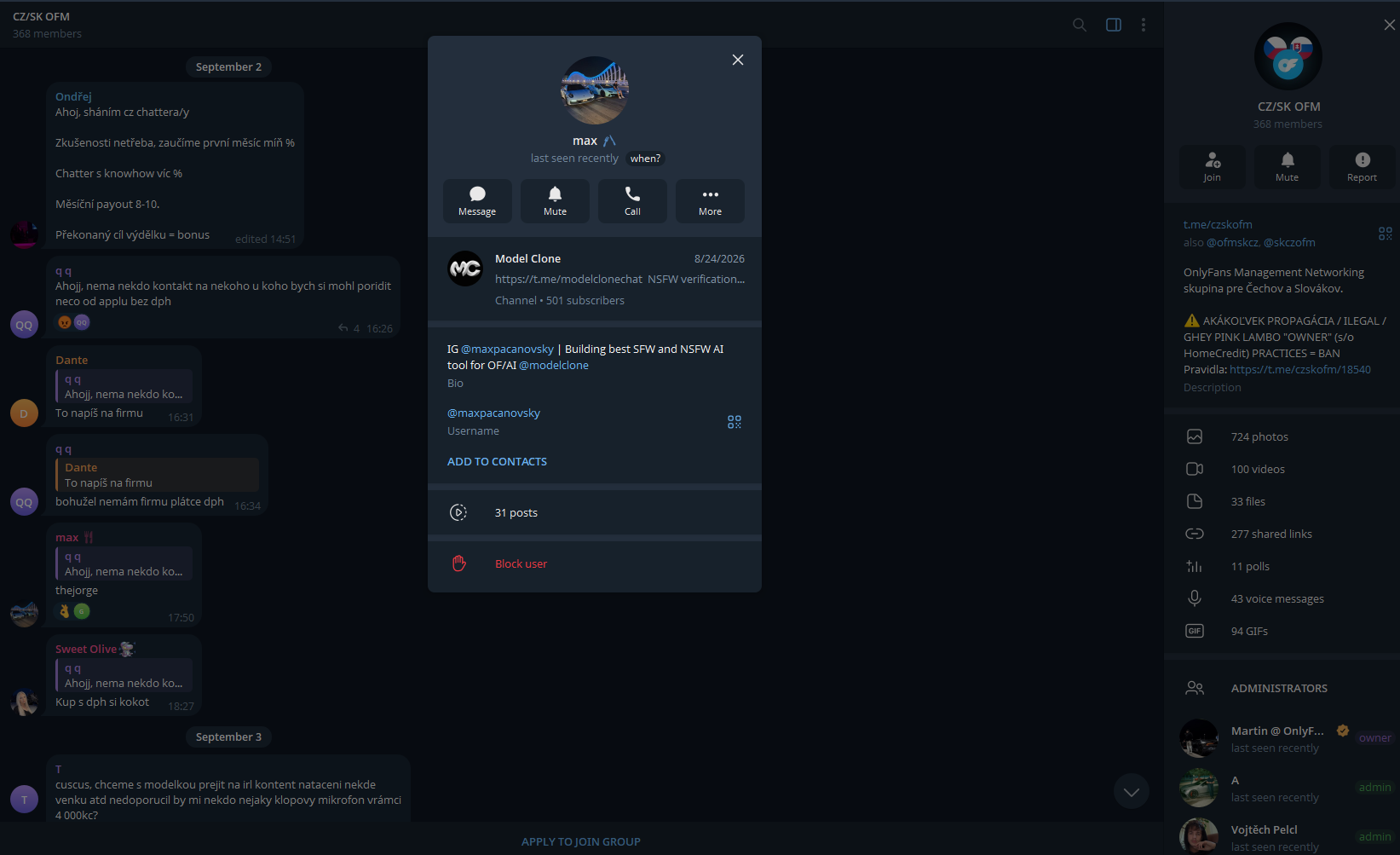View 100 videos in group media

pos(1282,469)
